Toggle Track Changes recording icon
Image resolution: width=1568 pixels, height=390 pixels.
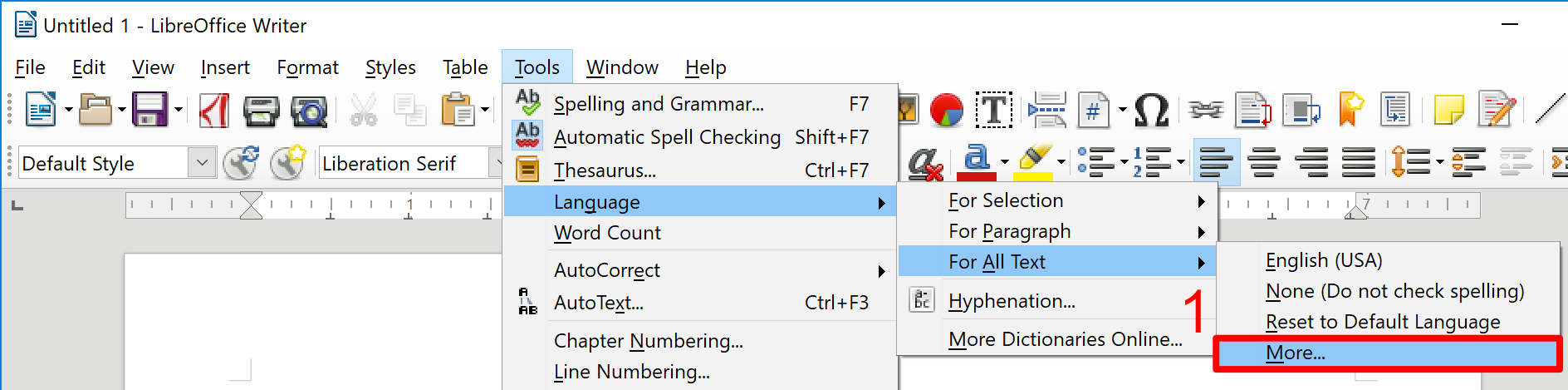coord(1497,110)
